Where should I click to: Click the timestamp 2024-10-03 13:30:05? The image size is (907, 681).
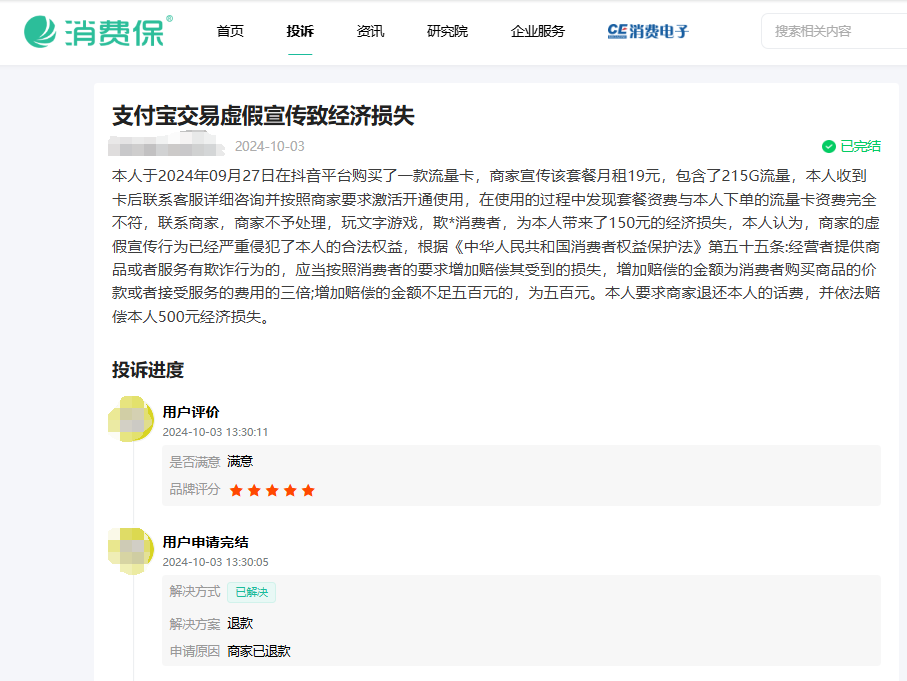pos(215,562)
